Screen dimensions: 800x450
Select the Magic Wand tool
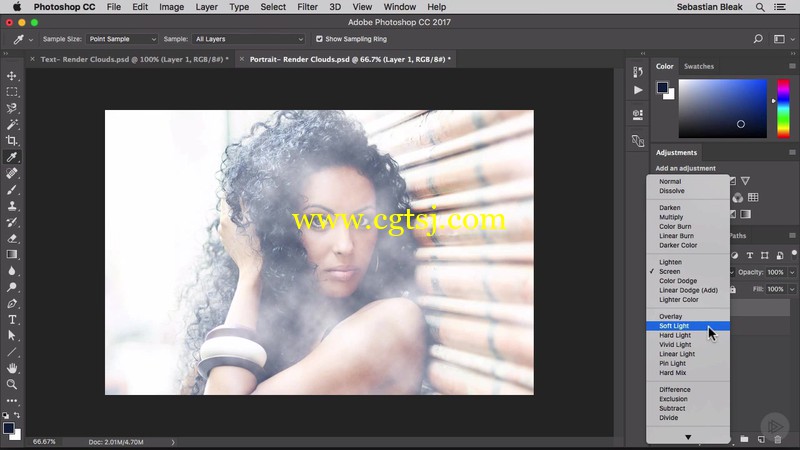pos(12,124)
